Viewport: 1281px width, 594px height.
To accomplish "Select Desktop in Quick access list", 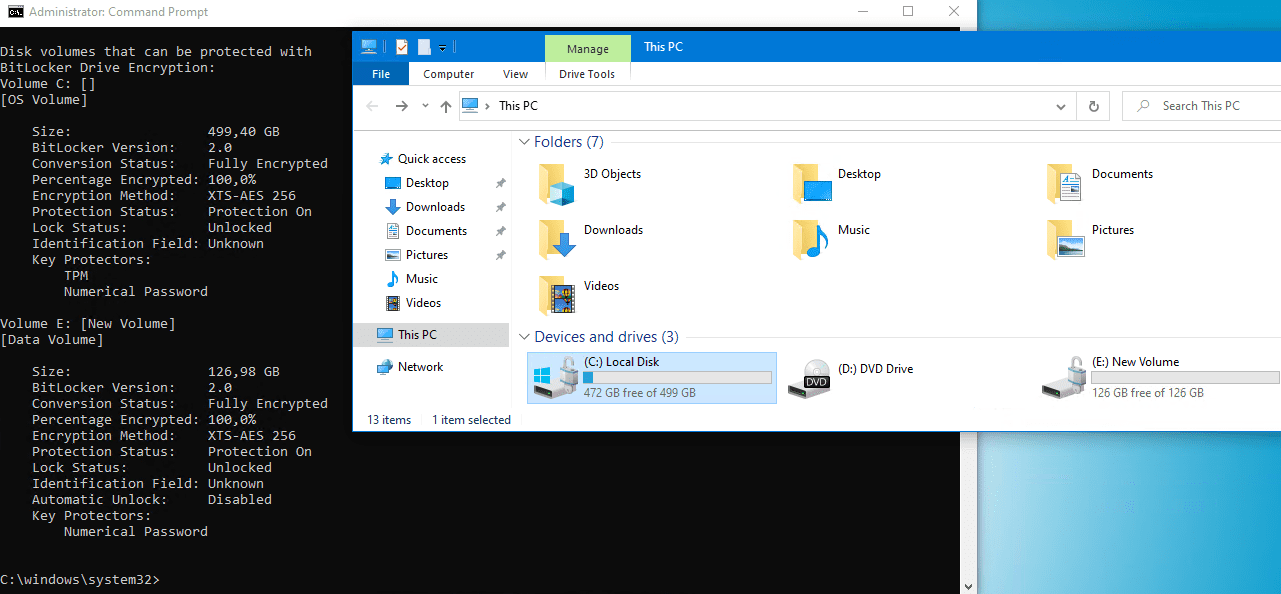I will coord(427,183).
